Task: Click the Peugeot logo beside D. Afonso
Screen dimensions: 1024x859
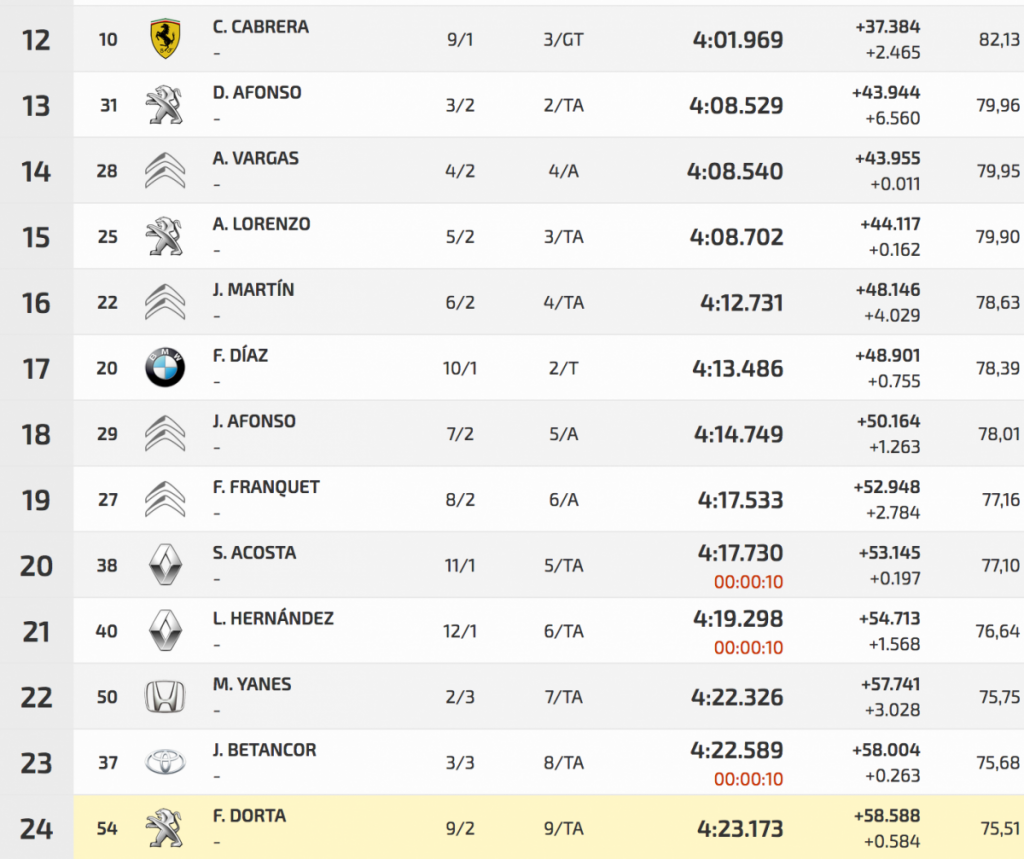Action: click(x=165, y=105)
